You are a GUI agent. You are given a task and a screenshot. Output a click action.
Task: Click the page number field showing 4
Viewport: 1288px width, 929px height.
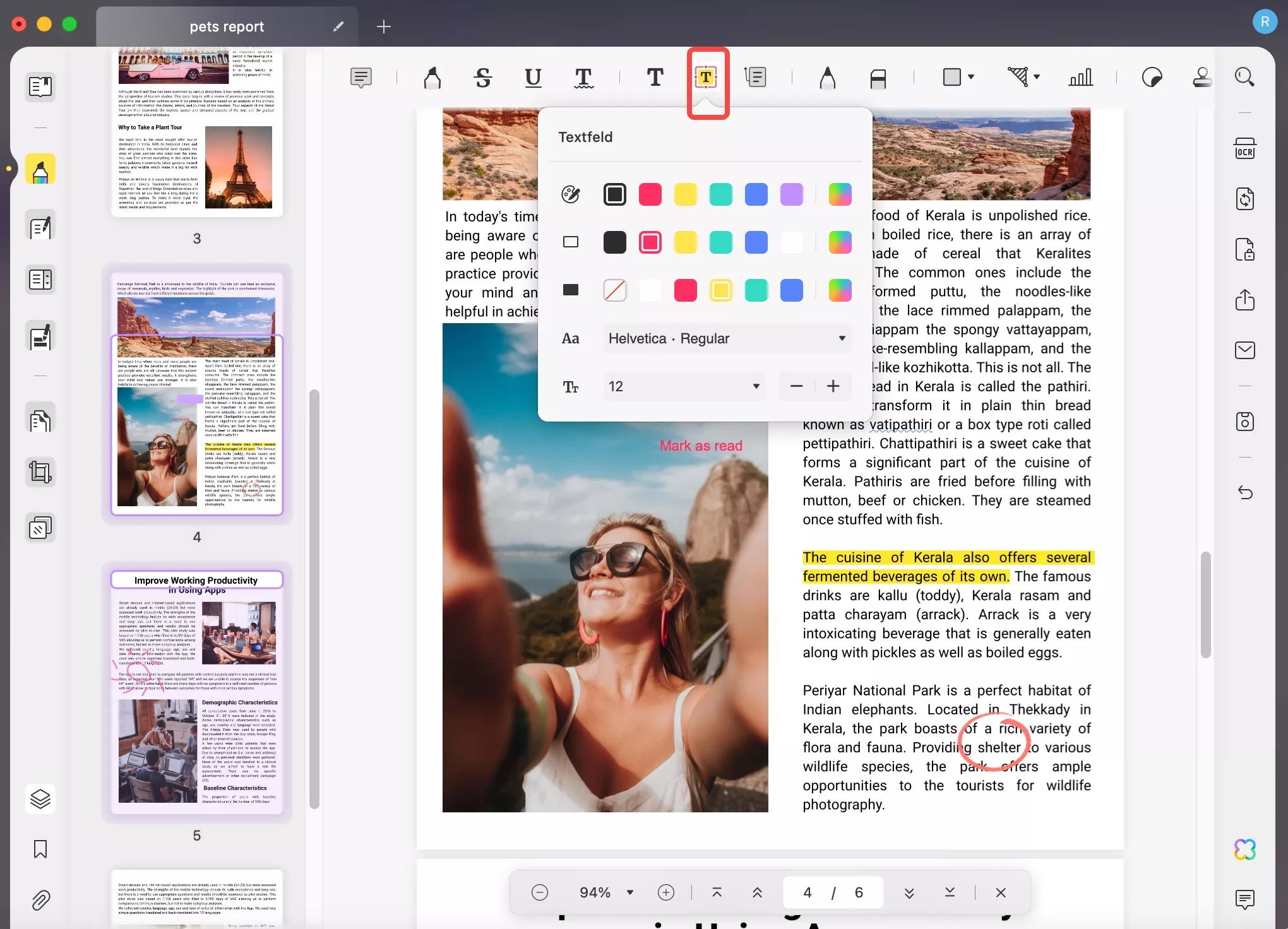pyautogui.click(x=808, y=892)
